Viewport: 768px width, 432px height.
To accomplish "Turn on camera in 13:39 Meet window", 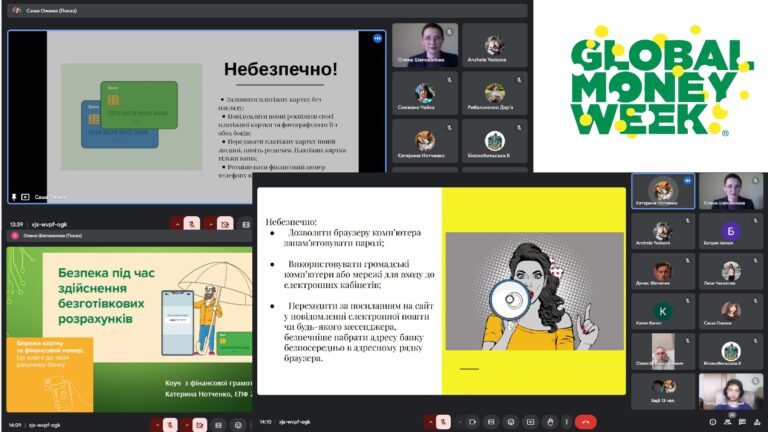I will [x=225, y=224].
